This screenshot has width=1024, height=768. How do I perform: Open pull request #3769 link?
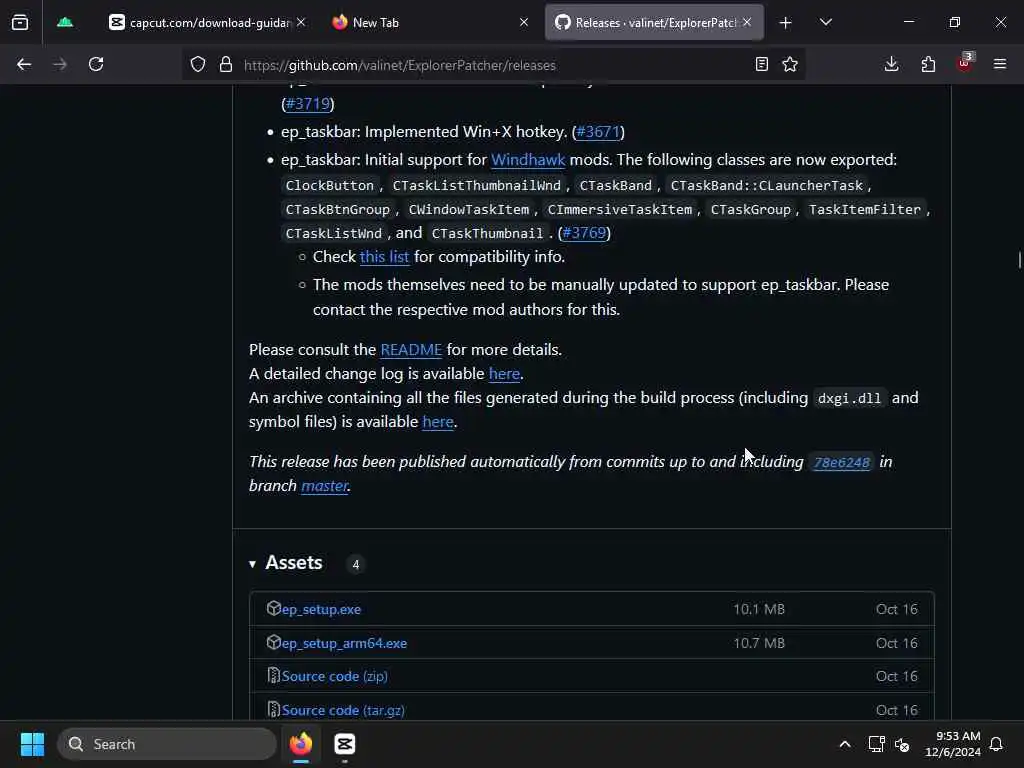point(584,233)
